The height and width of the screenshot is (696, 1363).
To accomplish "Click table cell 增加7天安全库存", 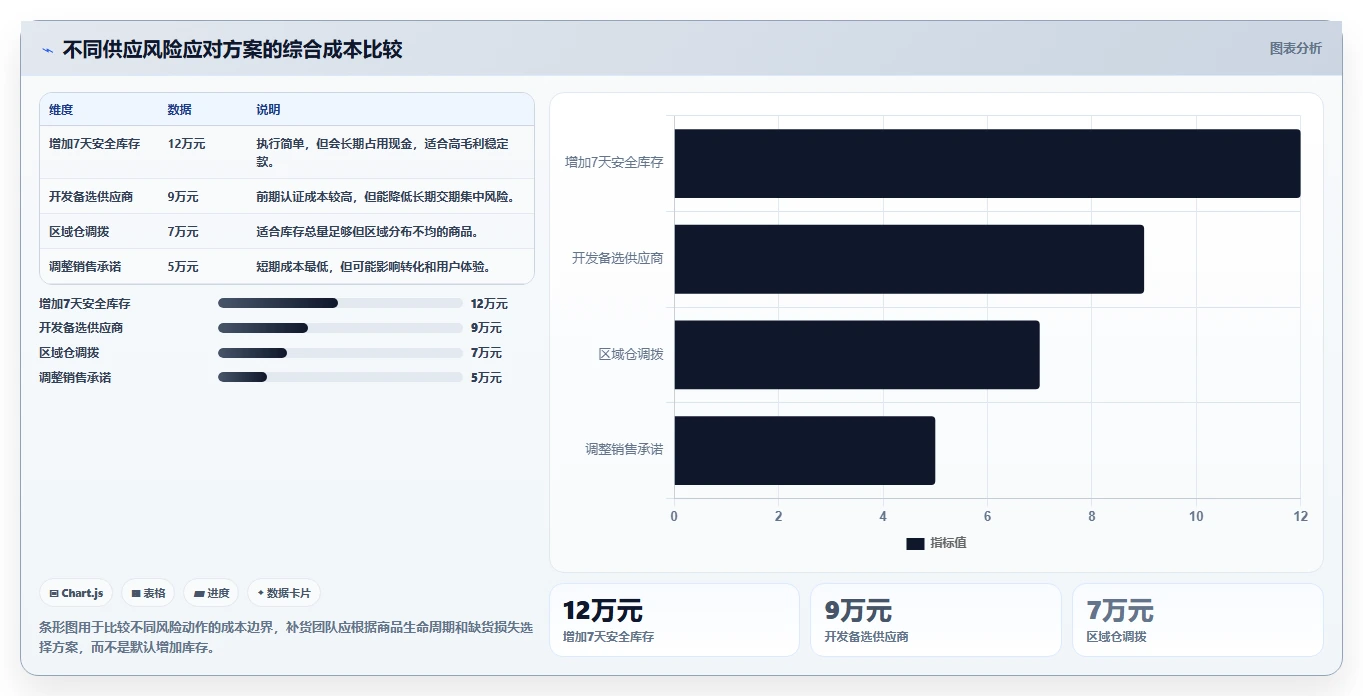I will coord(95,144).
